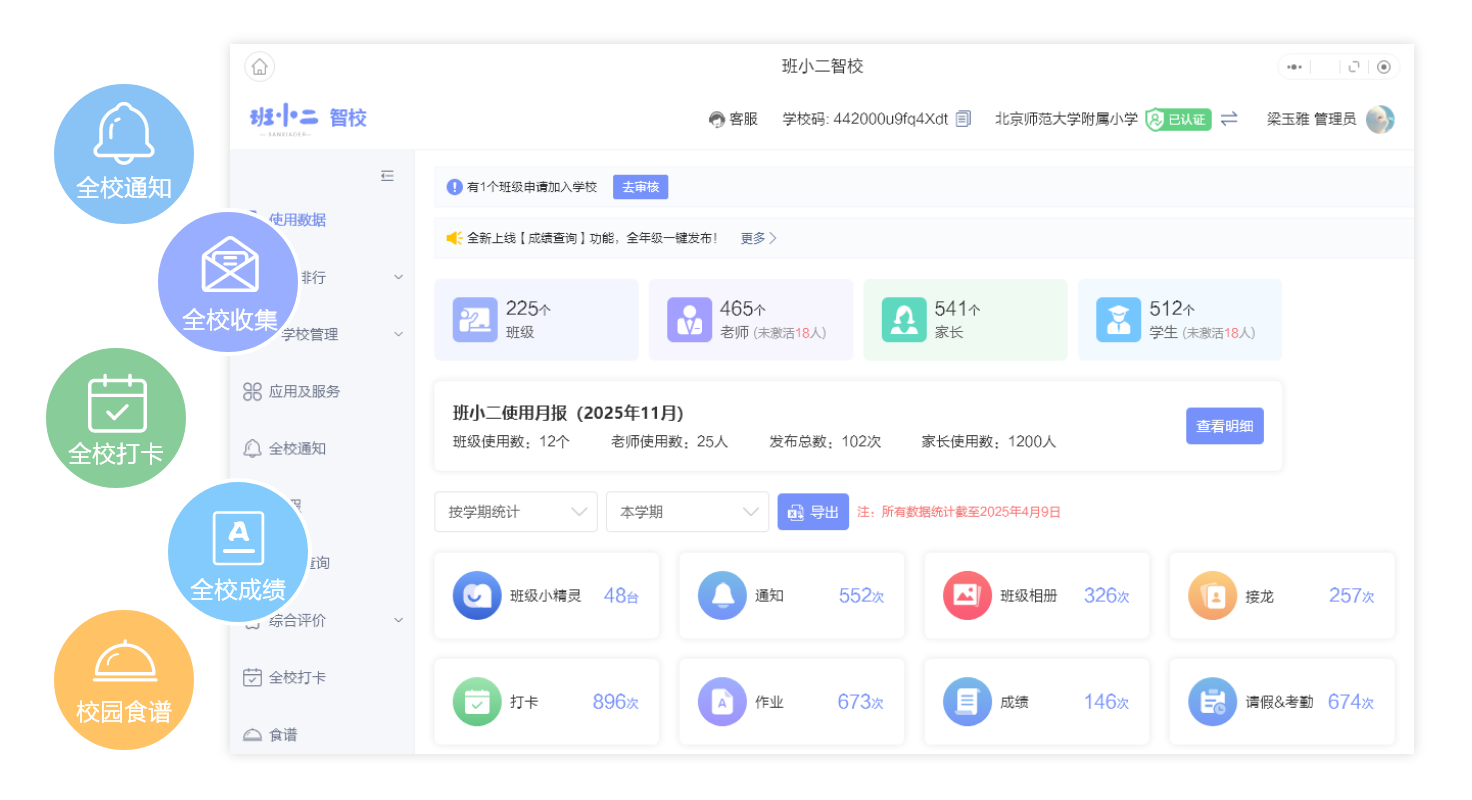
Task: Open the 本学期 semester dropdown
Action: (687, 512)
